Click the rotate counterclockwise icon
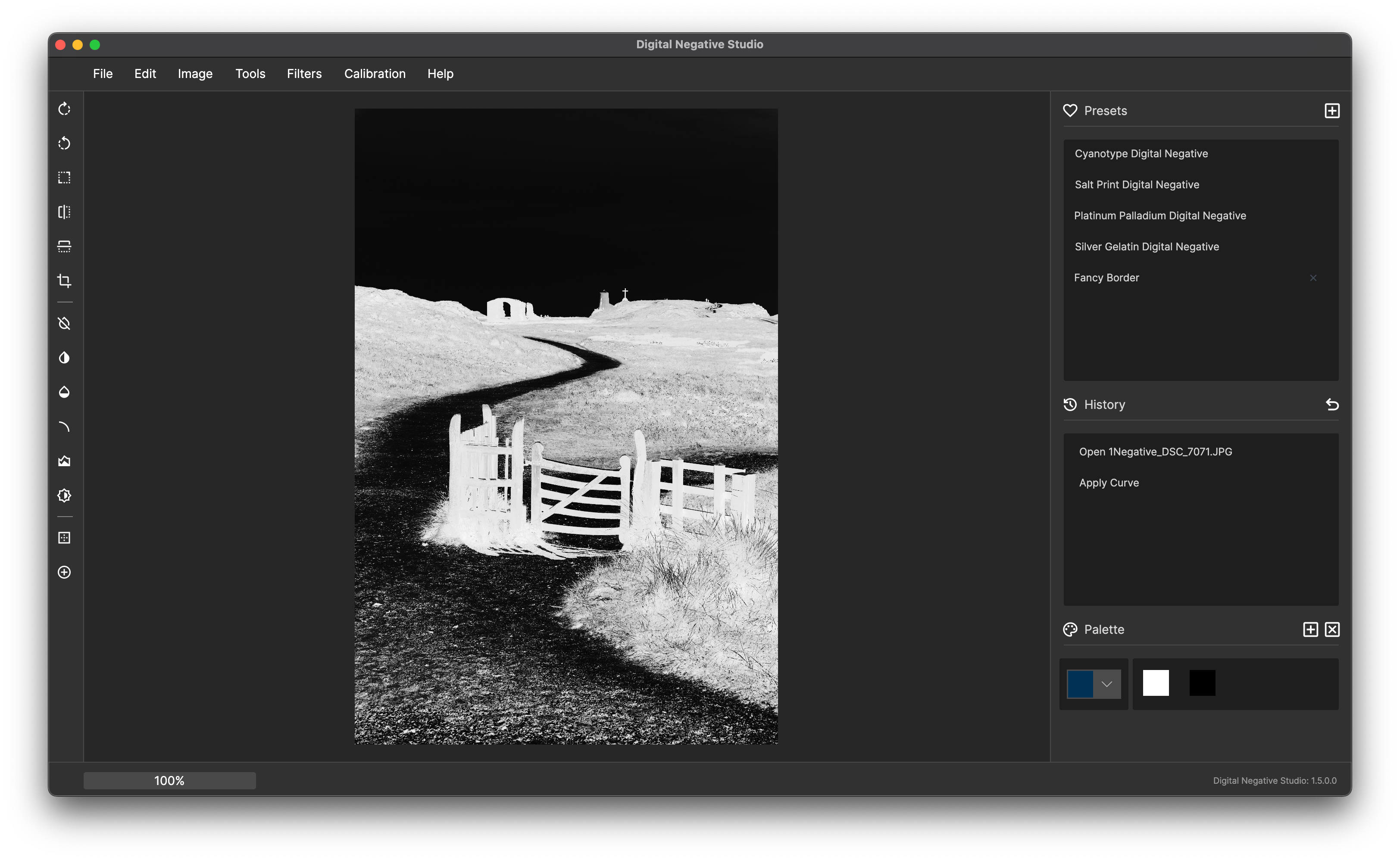The width and height of the screenshot is (1400, 860). click(64, 143)
